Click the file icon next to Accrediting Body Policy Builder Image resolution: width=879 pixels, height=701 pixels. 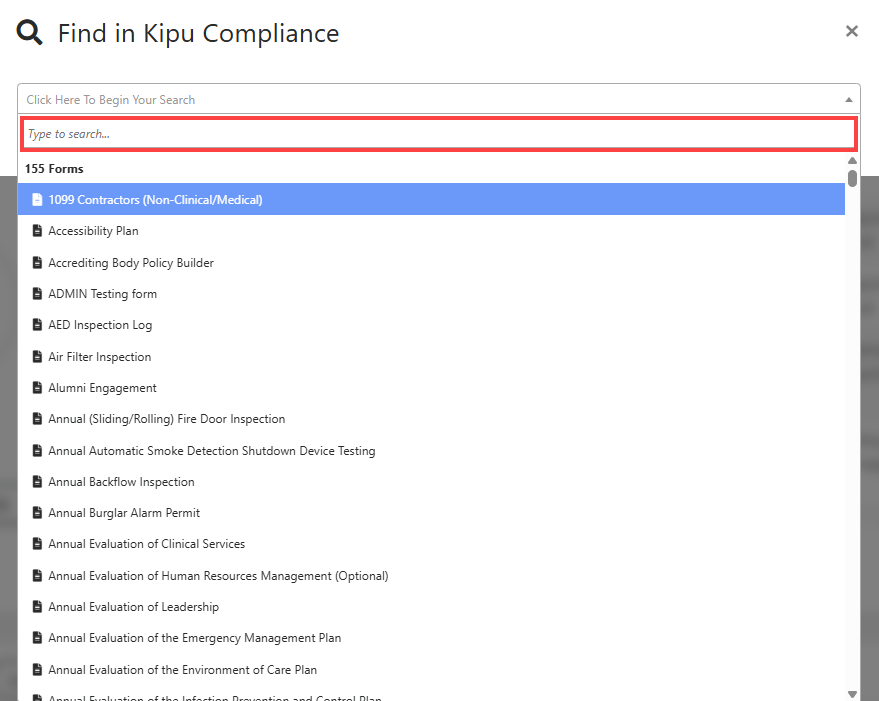click(37, 262)
